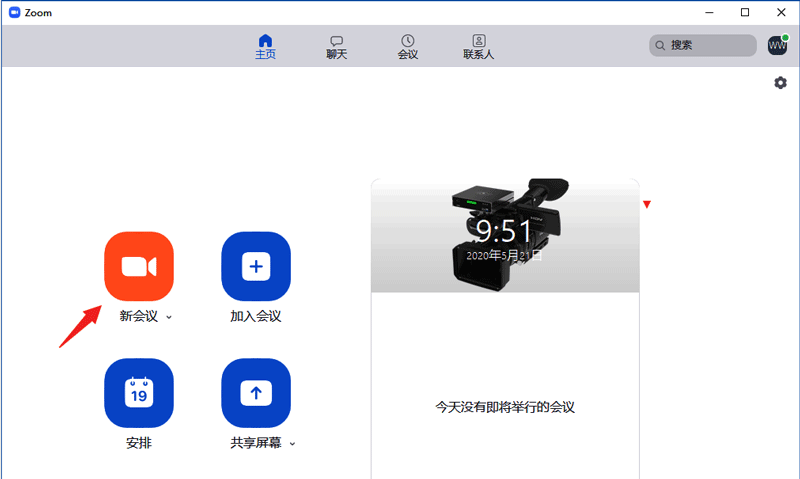Maximize the Zoom window
Image resolution: width=800 pixels, height=479 pixels.
tap(745, 12)
